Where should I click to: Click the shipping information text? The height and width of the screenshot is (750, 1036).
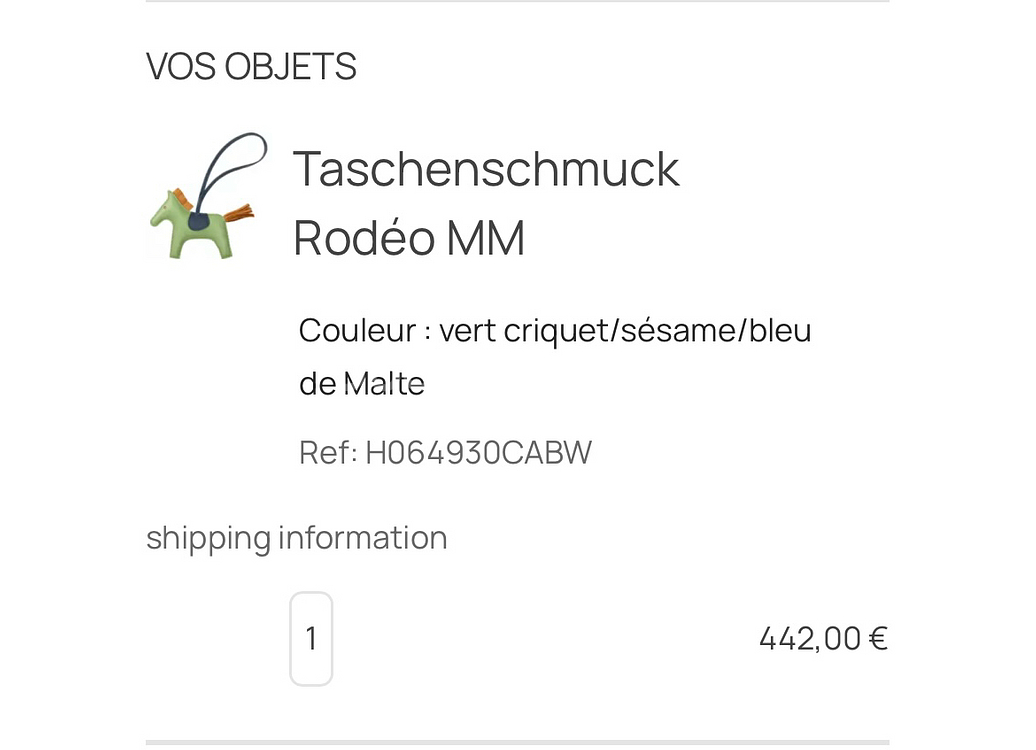296,538
